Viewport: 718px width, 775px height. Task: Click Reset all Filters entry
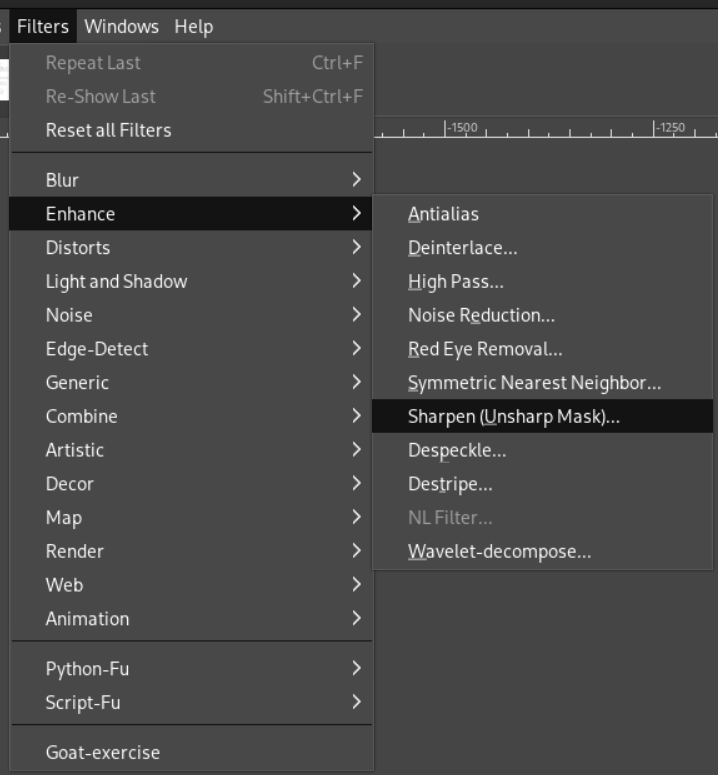tap(108, 130)
